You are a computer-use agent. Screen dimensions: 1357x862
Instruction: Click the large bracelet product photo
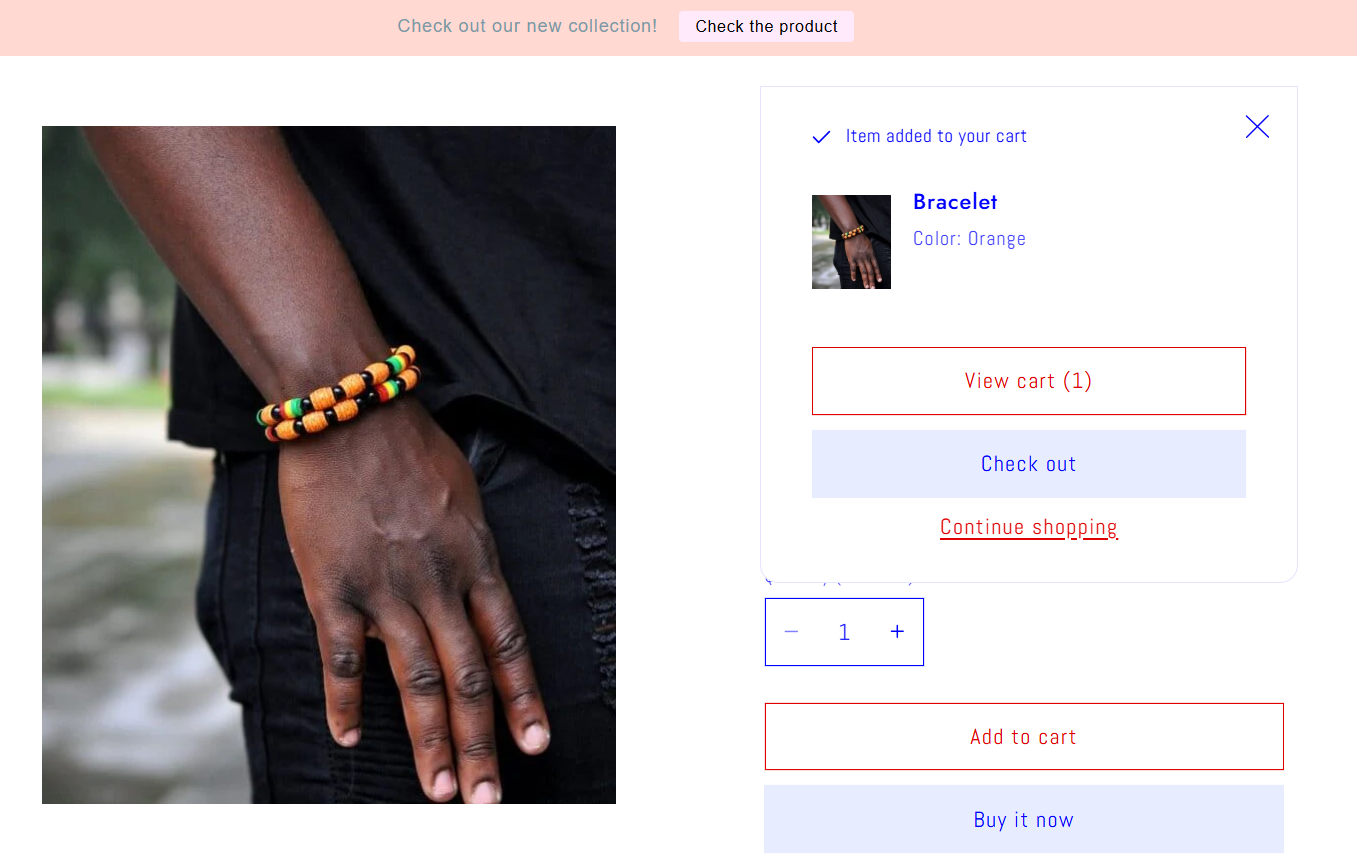(x=329, y=465)
